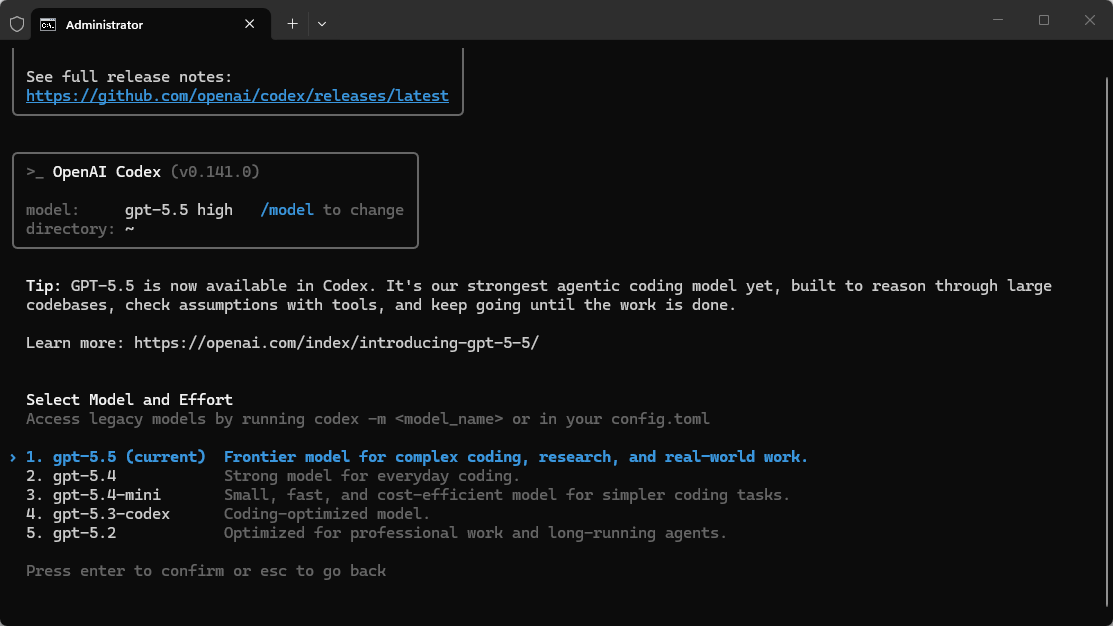Click 'Optimized for professional work' description
This screenshot has width=1113, height=626.
476,533
